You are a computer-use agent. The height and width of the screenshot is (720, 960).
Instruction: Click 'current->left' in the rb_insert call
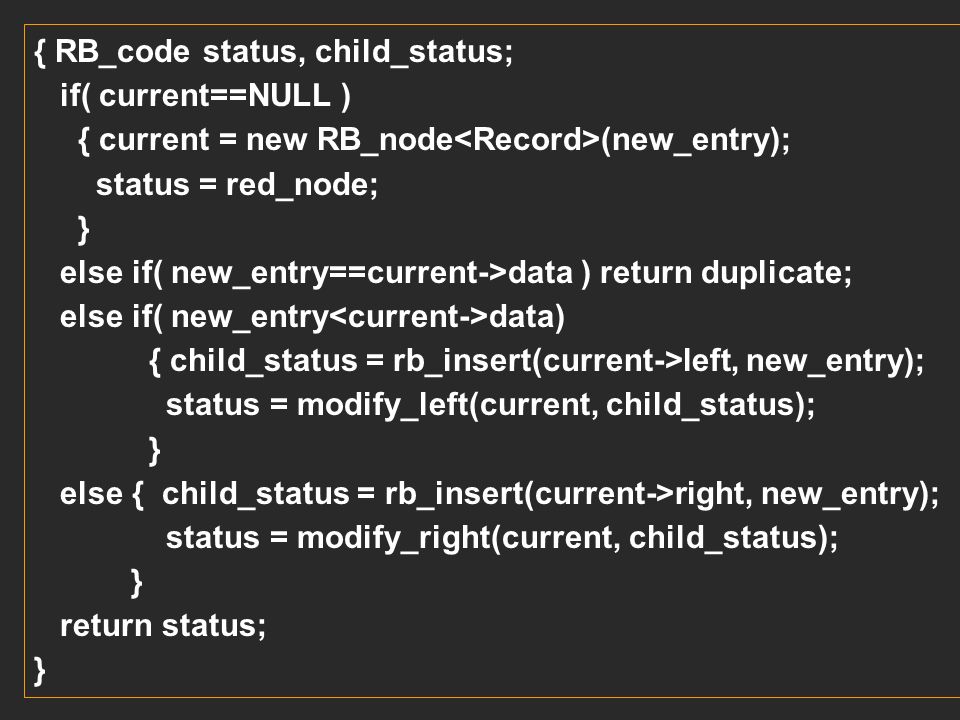[636, 361]
